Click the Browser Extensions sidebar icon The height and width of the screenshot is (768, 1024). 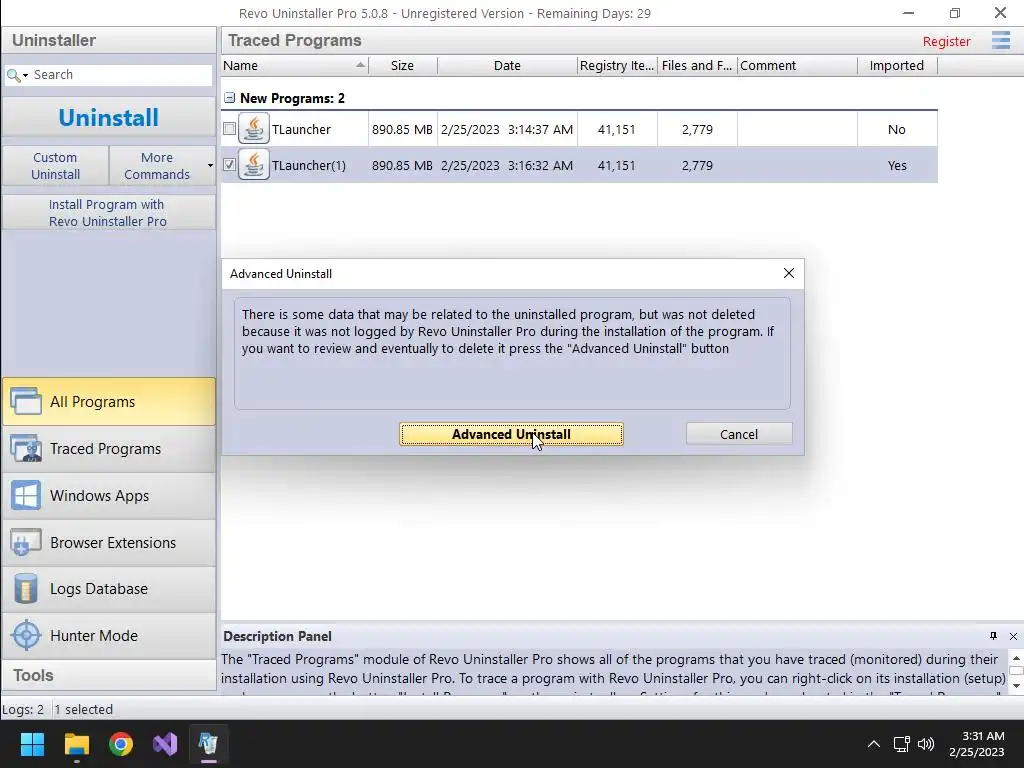[x=26, y=542]
